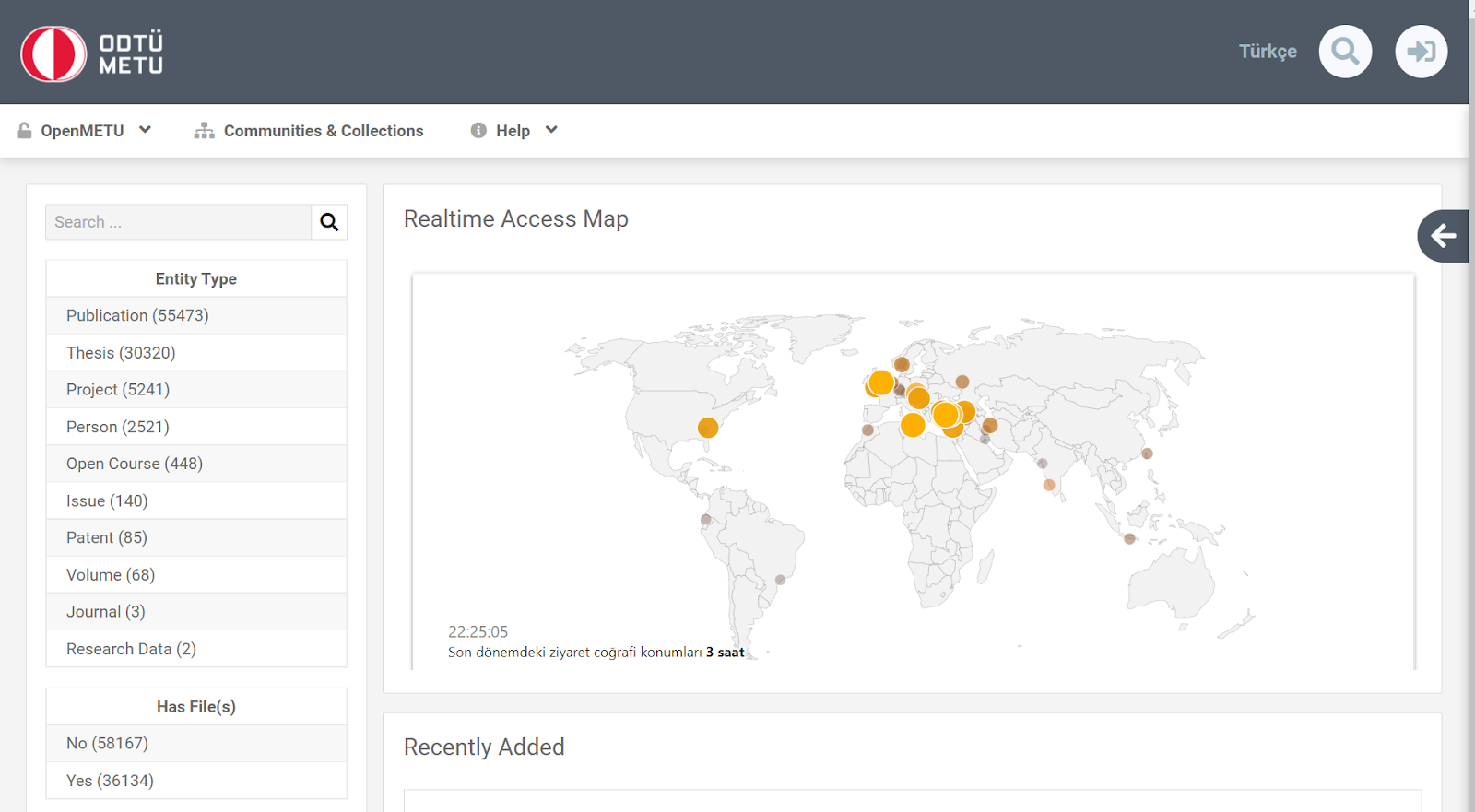Click the Help info circle icon
This screenshot has height=812, width=1475.
coord(478,131)
